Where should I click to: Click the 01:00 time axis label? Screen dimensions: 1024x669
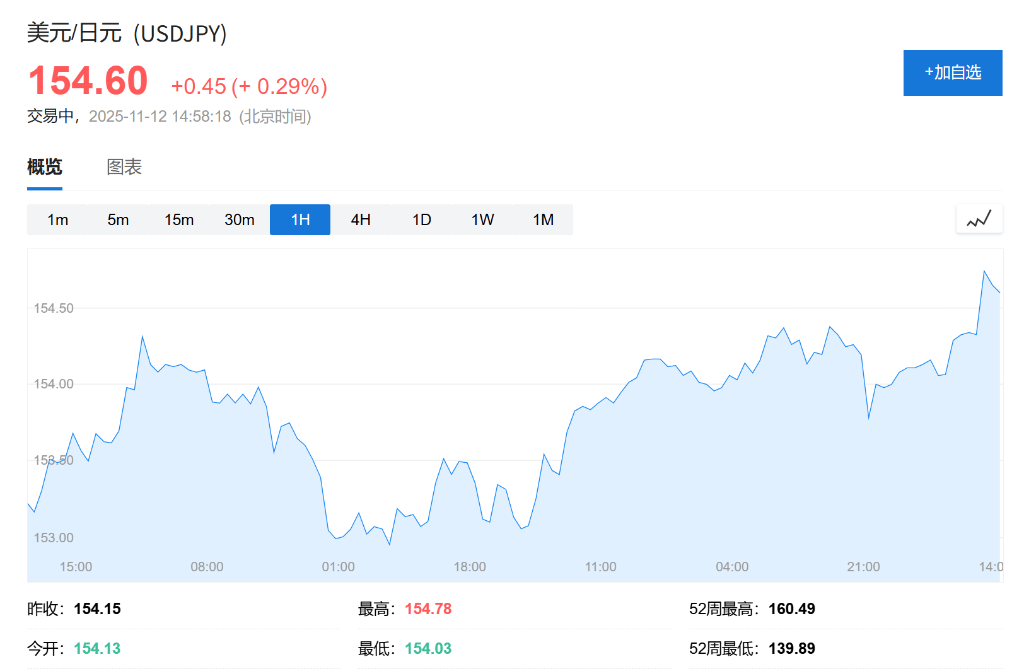pyautogui.click(x=338, y=567)
